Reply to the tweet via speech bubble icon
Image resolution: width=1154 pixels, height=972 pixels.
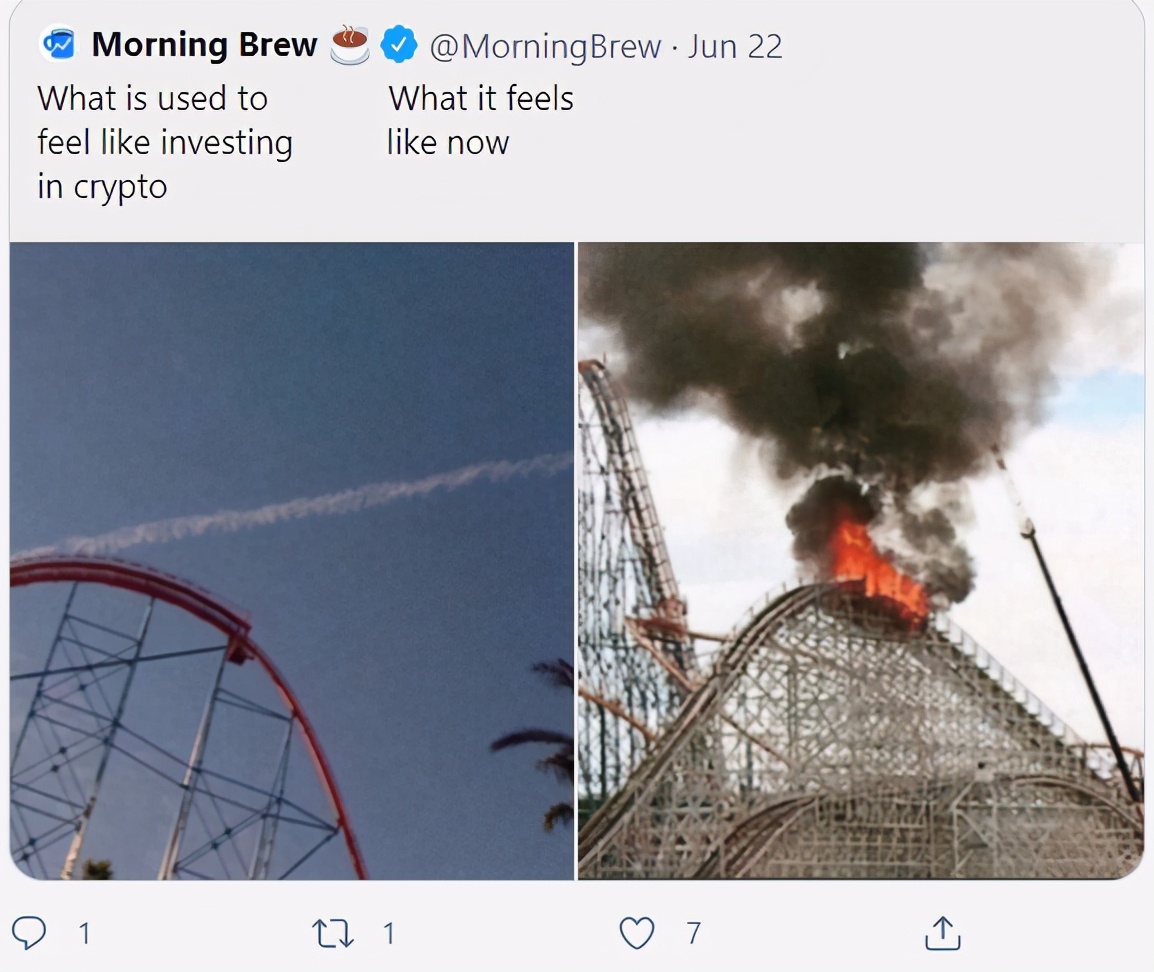point(32,933)
